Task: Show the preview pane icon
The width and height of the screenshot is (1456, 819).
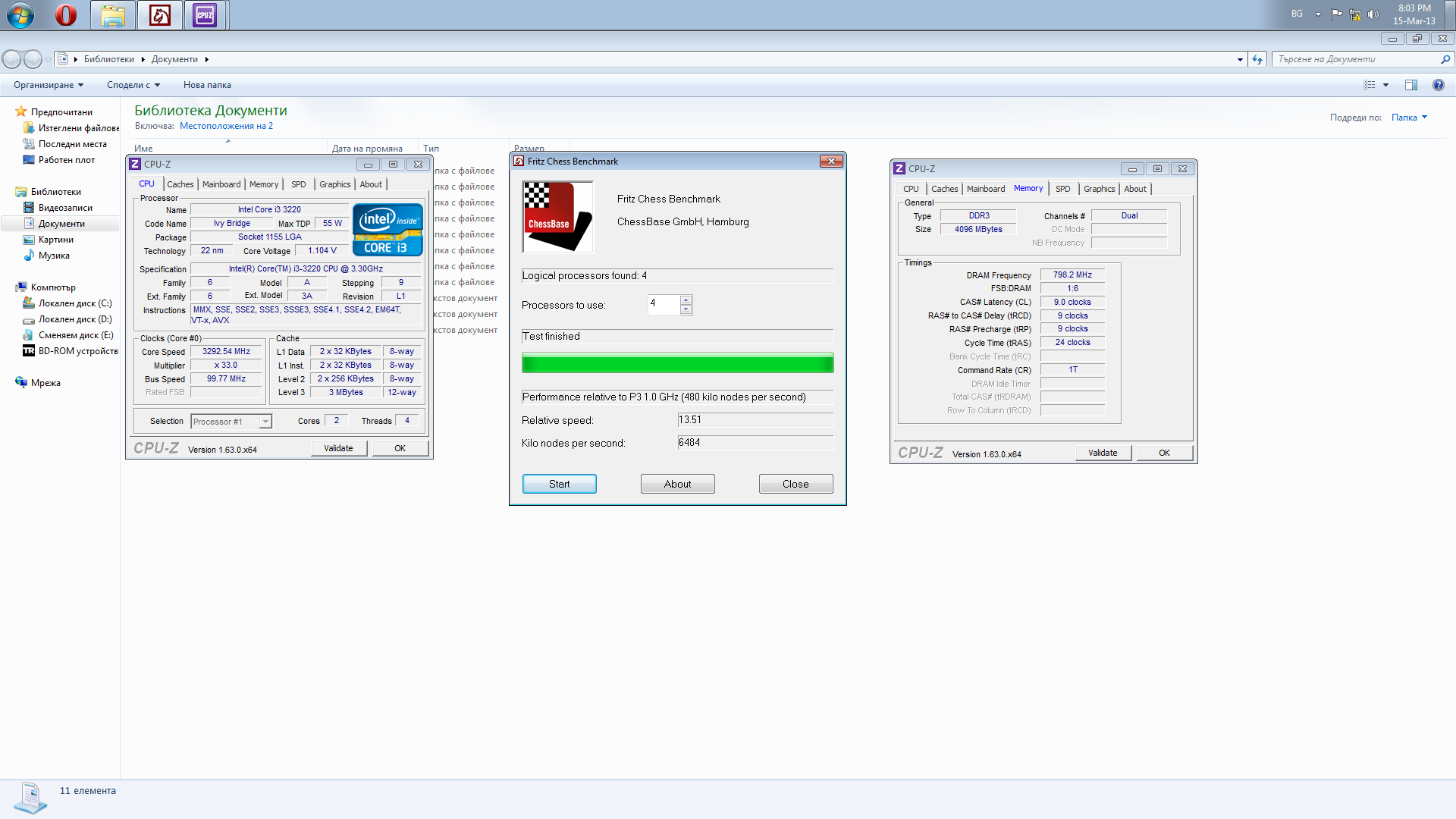Action: 1411,85
